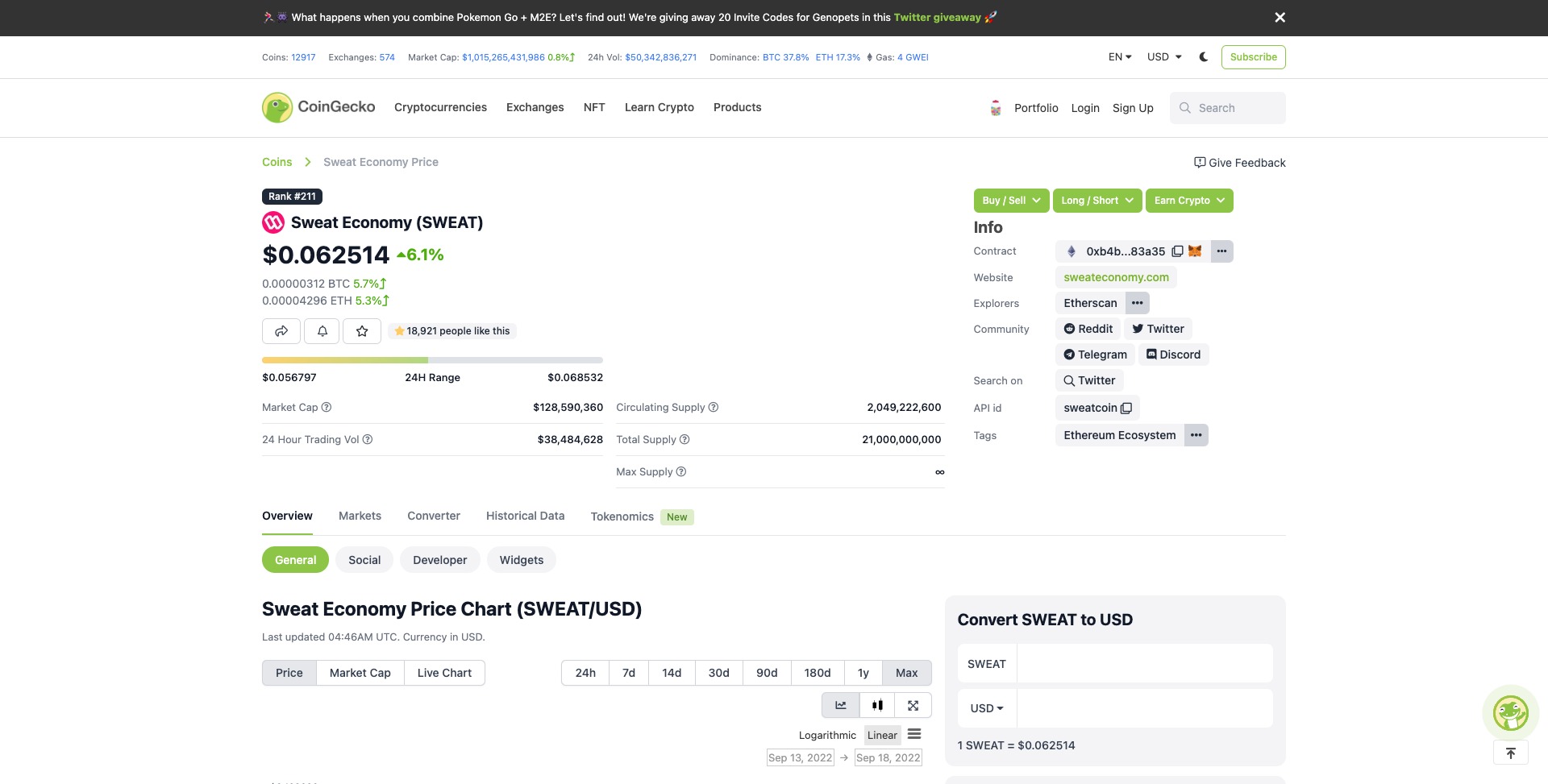Click the SWEAT amount input field
The width and height of the screenshot is (1548, 784).
tap(1144, 662)
